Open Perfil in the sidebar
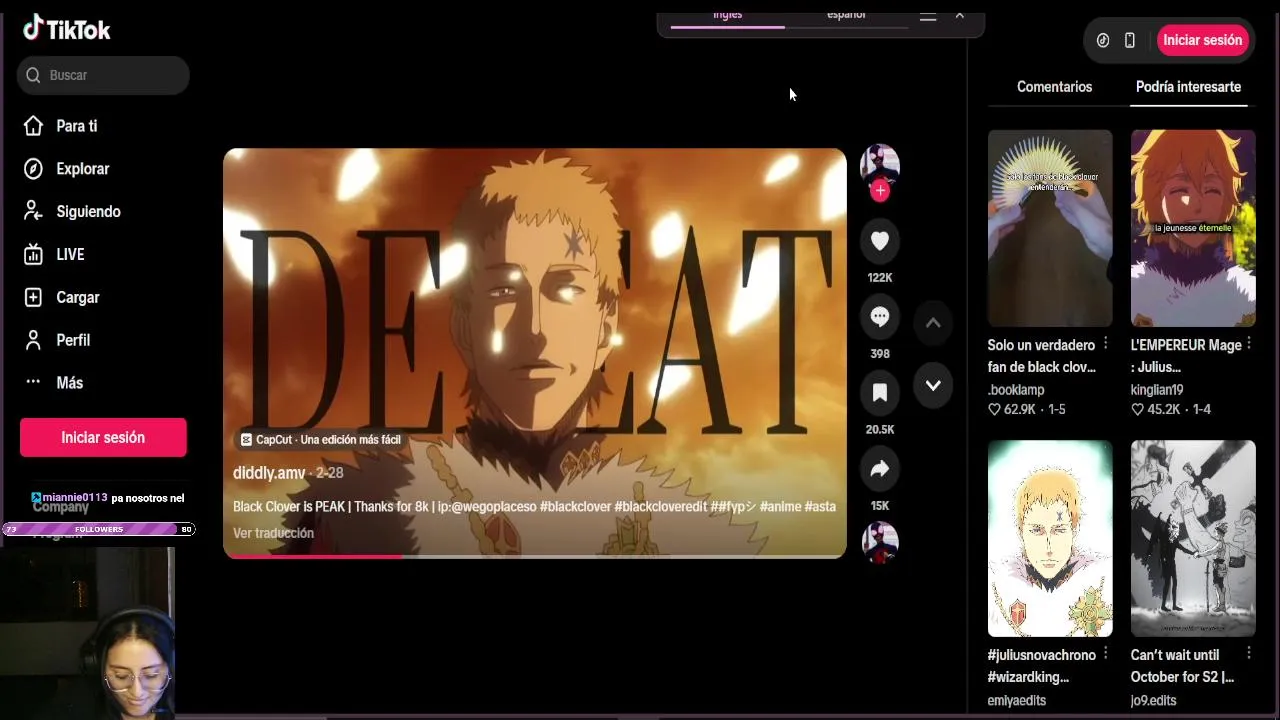Image resolution: width=1280 pixels, height=720 pixels. click(57, 340)
